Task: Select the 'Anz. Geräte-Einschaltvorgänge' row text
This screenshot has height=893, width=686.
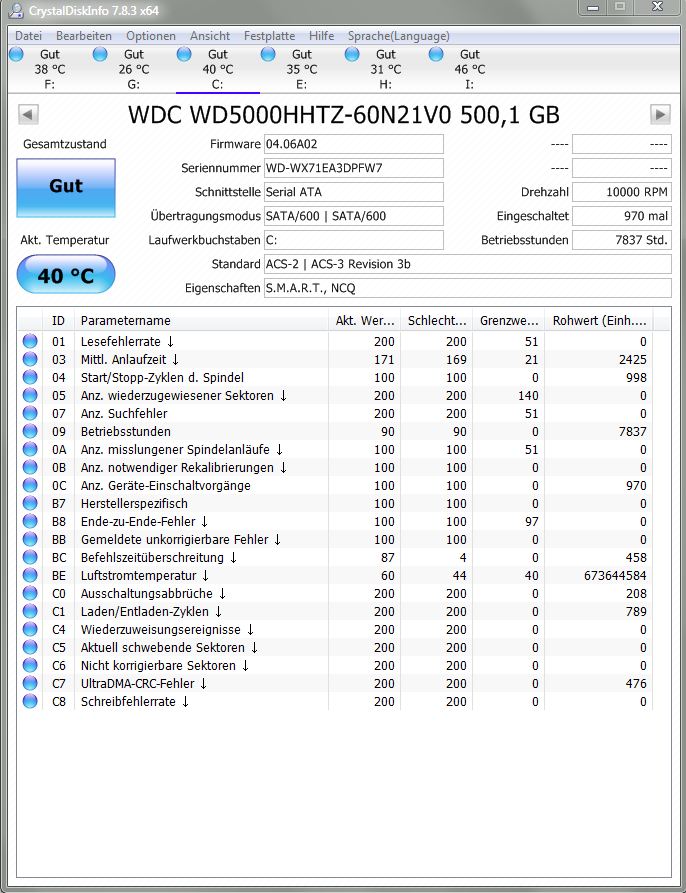Action: 166,485
